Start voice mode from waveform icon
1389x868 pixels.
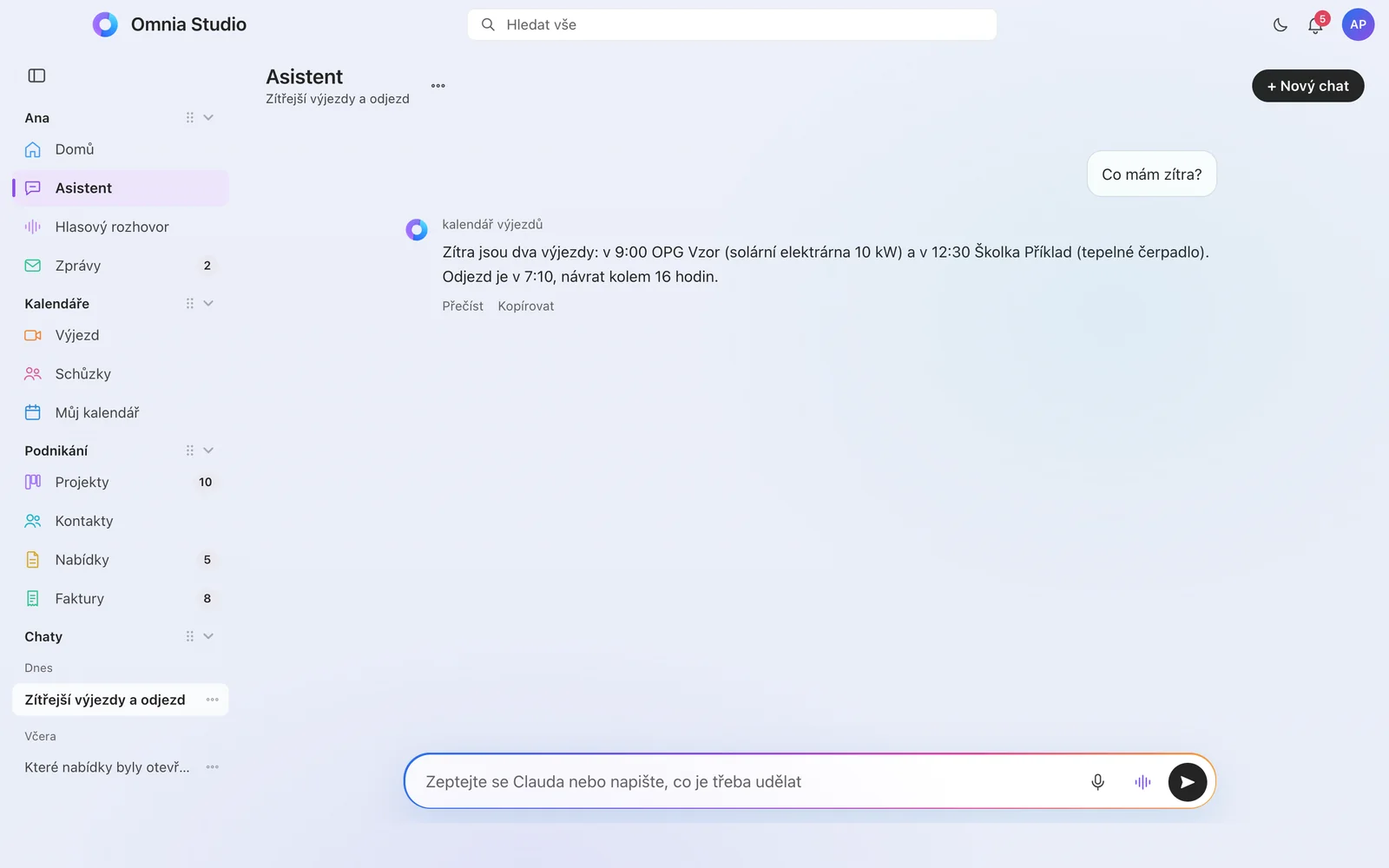click(x=1142, y=782)
